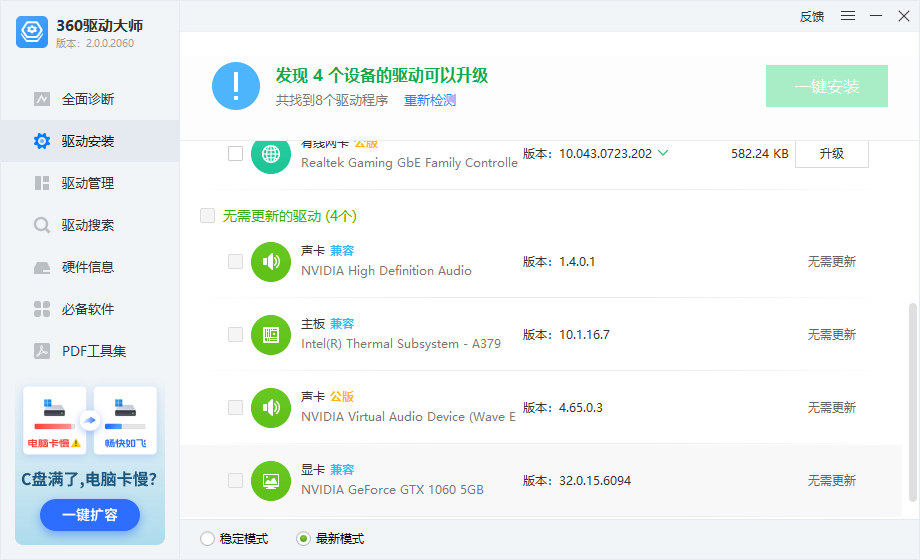Minimize the 360驱动大师 window
The image size is (920, 560).
(876, 16)
